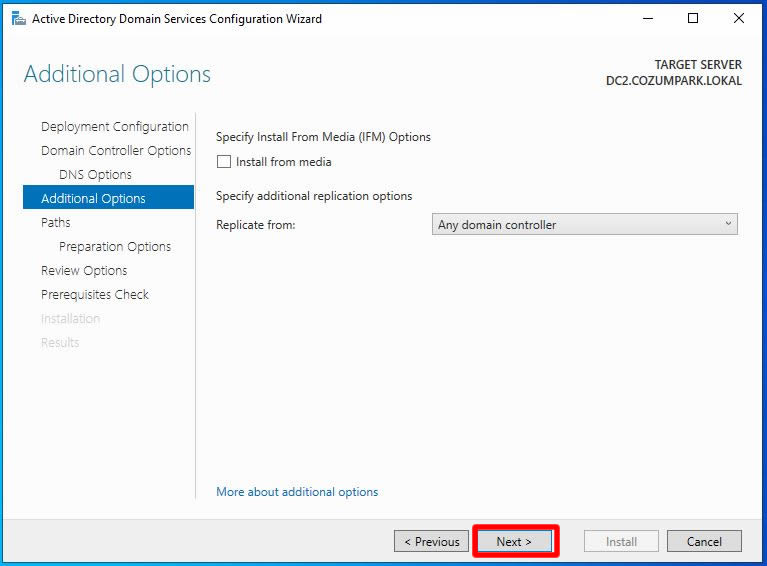Select Domain Controller Options in sidebar
This screenshot has height=566, width=767.
coord(115,151)
